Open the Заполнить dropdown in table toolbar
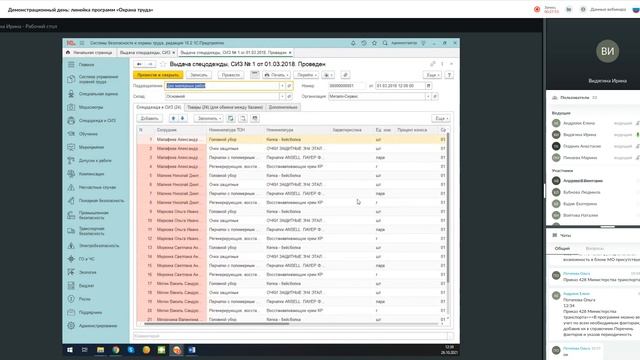This screenshot has width=640, height=360. (x=208, y=118)
